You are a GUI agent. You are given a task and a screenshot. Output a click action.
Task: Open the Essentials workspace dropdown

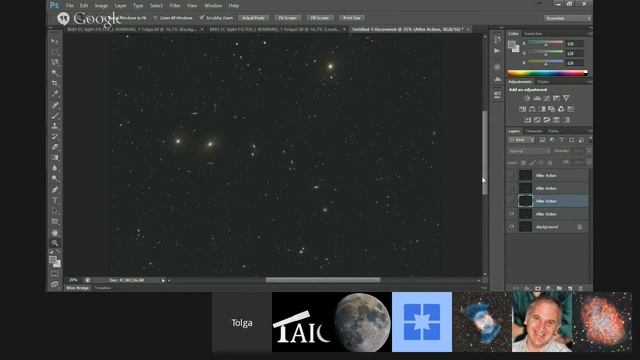point(567,18)
